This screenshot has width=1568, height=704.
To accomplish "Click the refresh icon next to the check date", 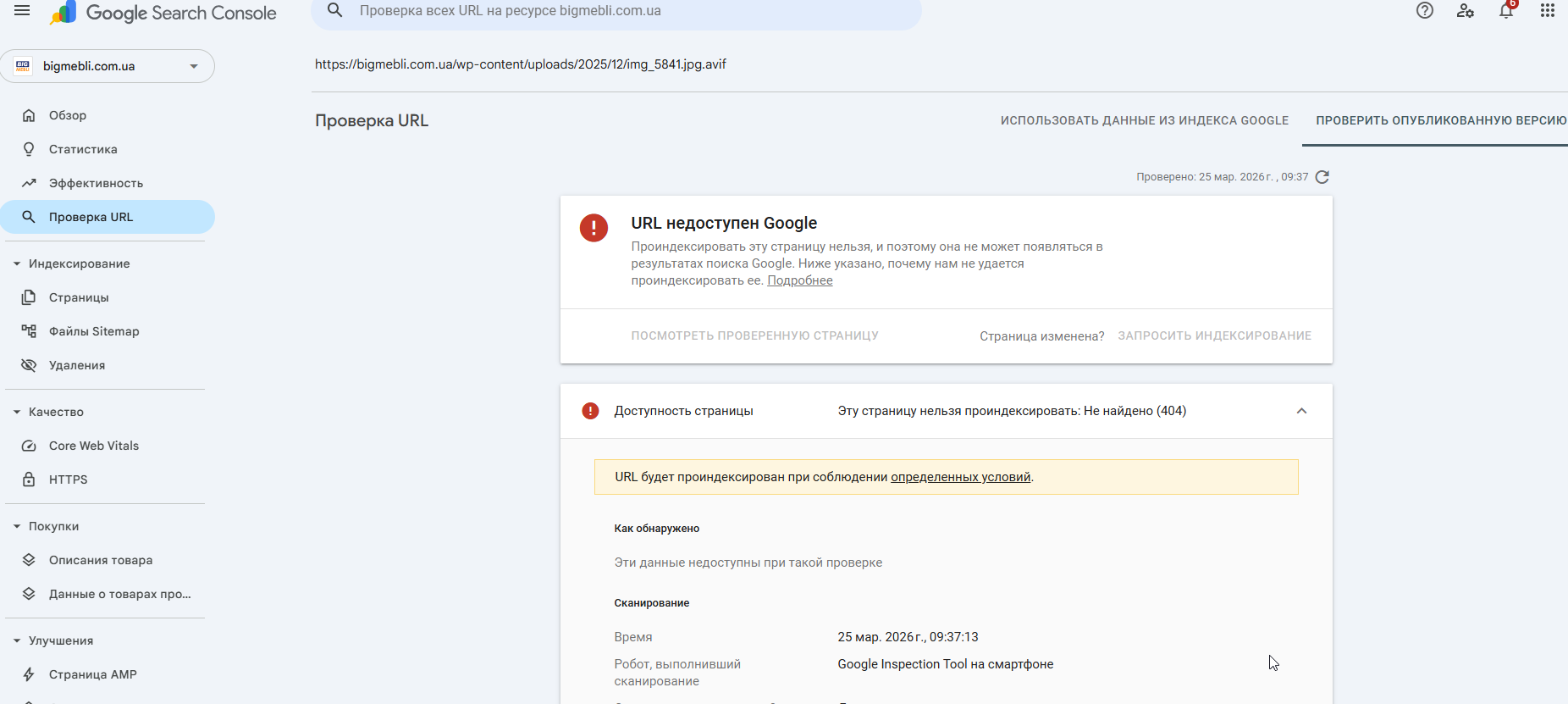I will pyautogui.click(x=1322, y=177).
